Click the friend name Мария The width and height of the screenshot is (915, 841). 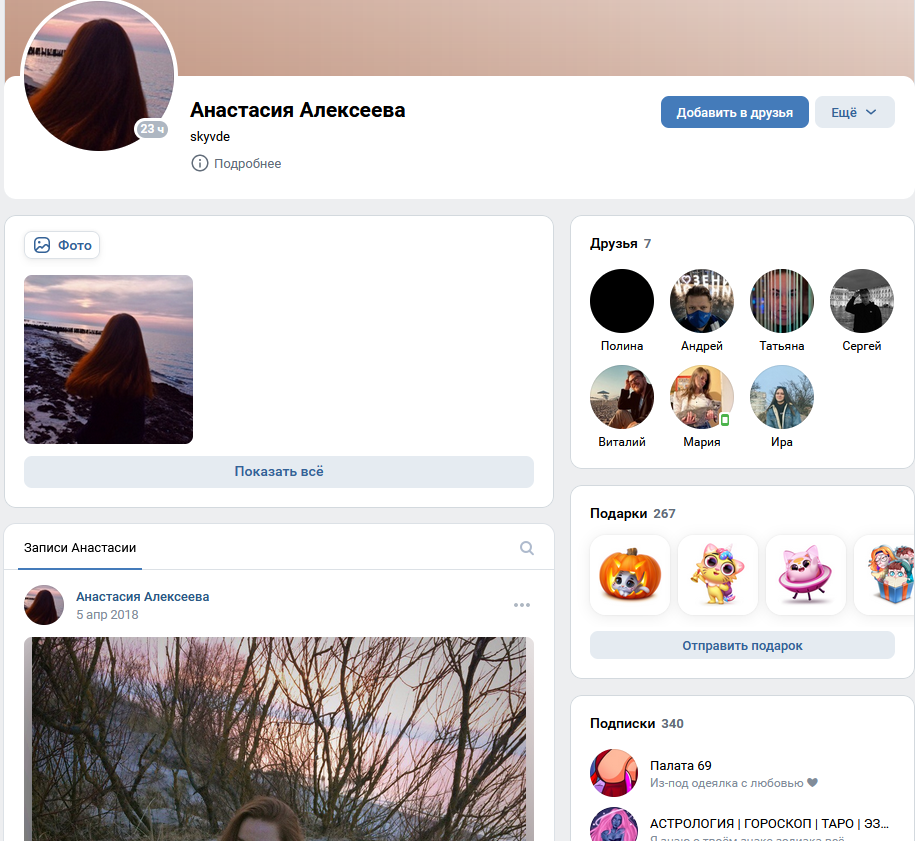pos(702,442)
